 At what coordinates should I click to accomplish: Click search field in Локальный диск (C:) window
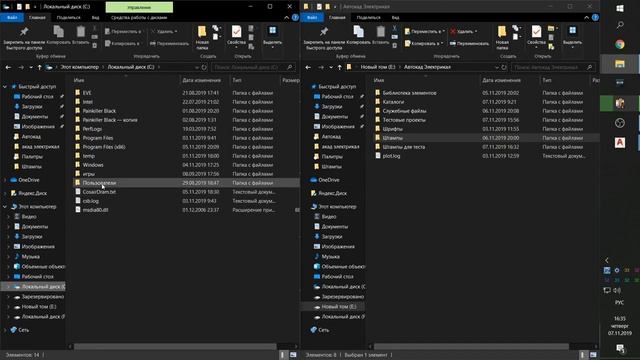click(x=253, y=67)
